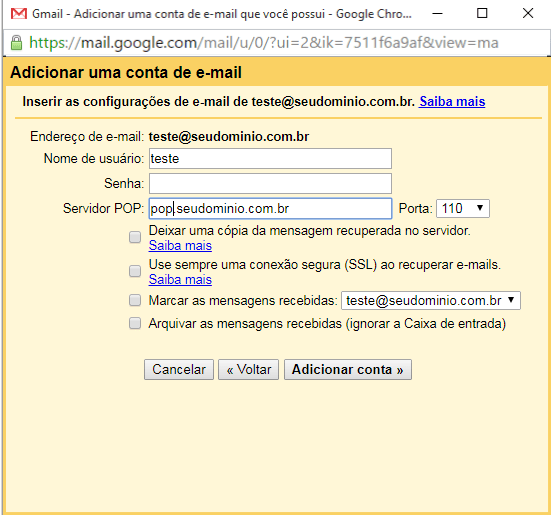Open Saiba mais link in the header line
This screenshot has height=515, width=551.
(452, 102)
